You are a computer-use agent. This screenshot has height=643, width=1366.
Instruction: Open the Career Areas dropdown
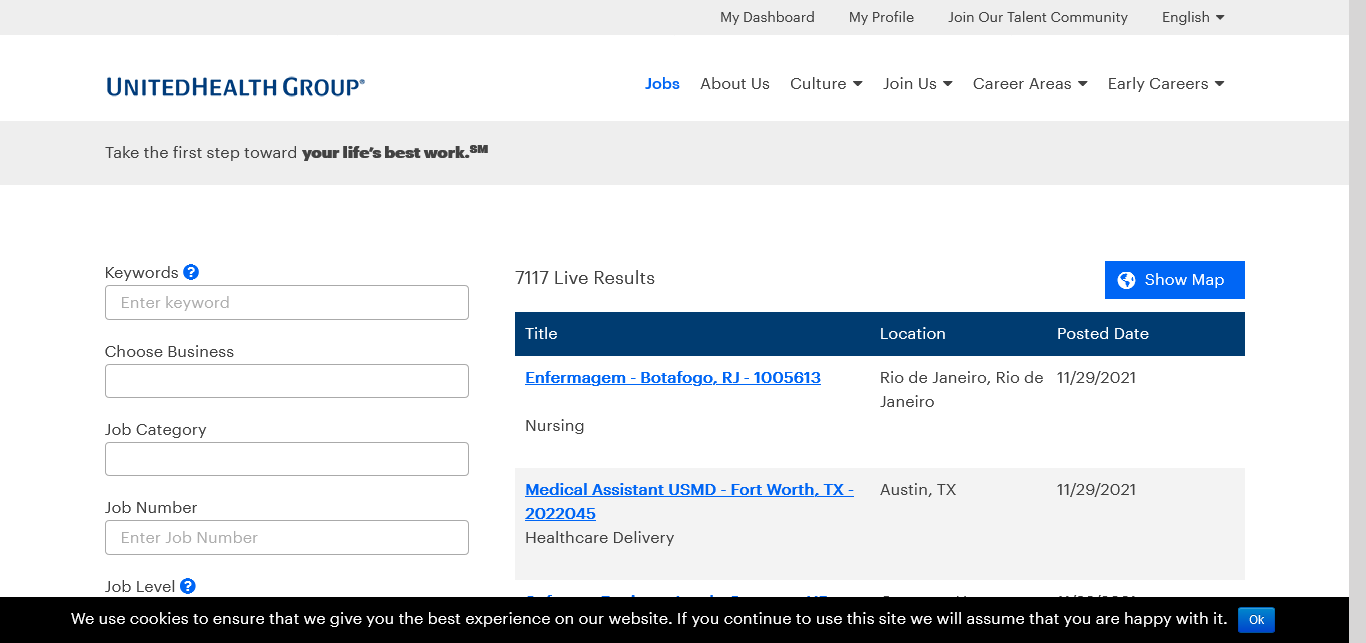[1029, 84]
